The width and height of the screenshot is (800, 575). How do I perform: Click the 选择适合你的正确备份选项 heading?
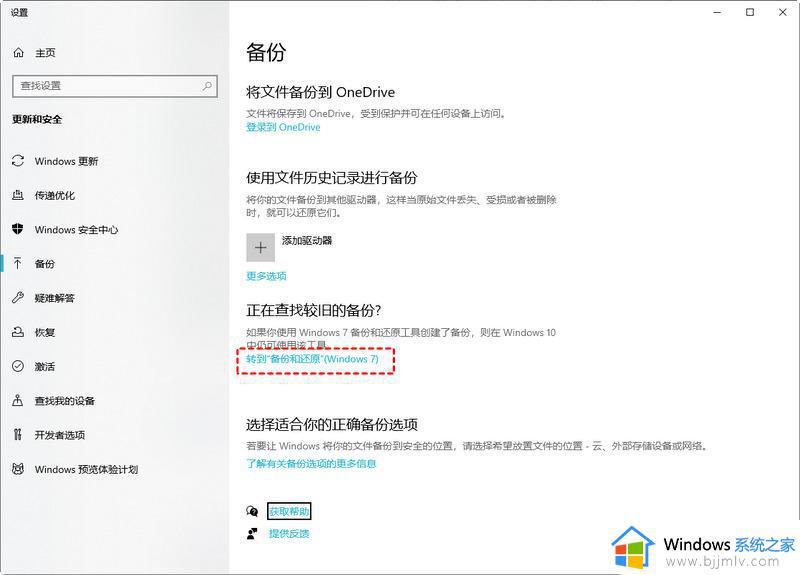pos(332,424)
